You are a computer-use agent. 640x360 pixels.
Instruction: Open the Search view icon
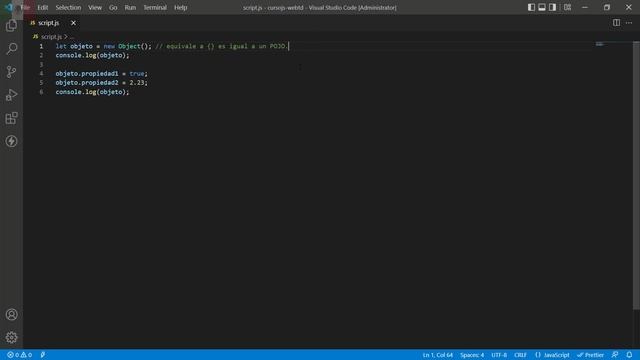click(x=11, y=49)
